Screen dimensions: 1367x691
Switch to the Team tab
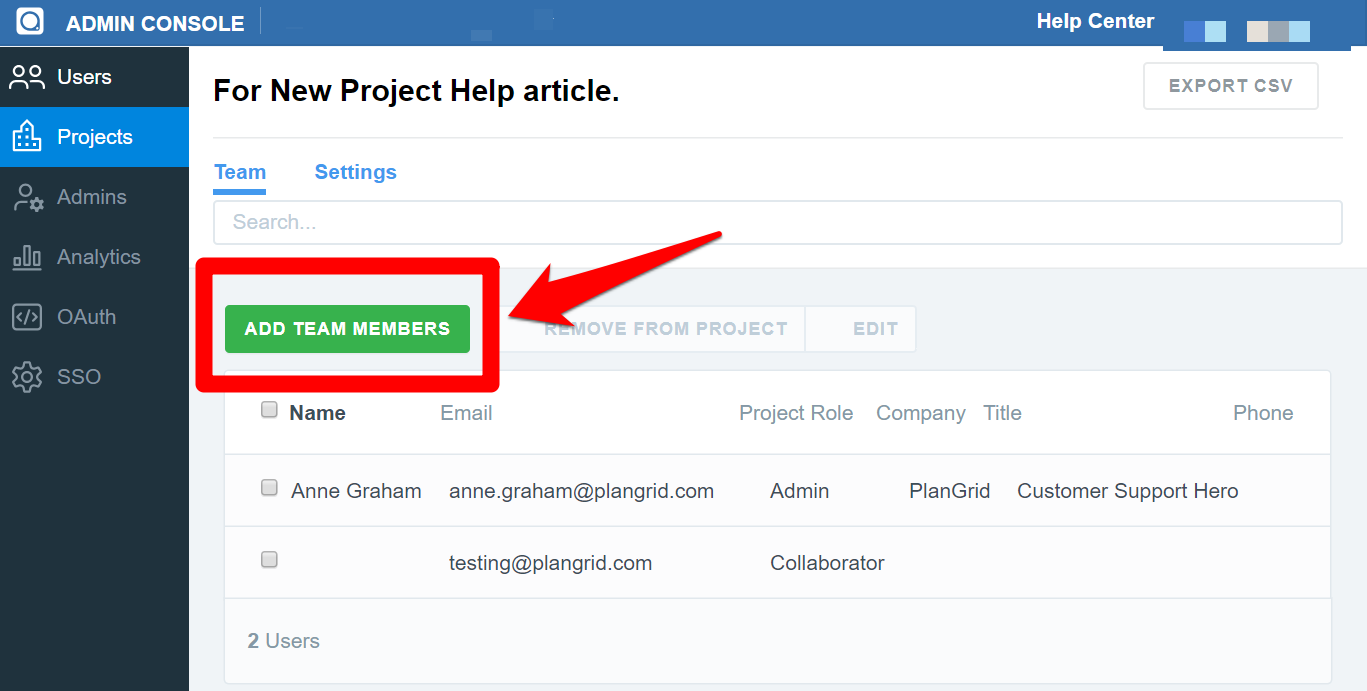pyautogui.click(x=240, y=172)
